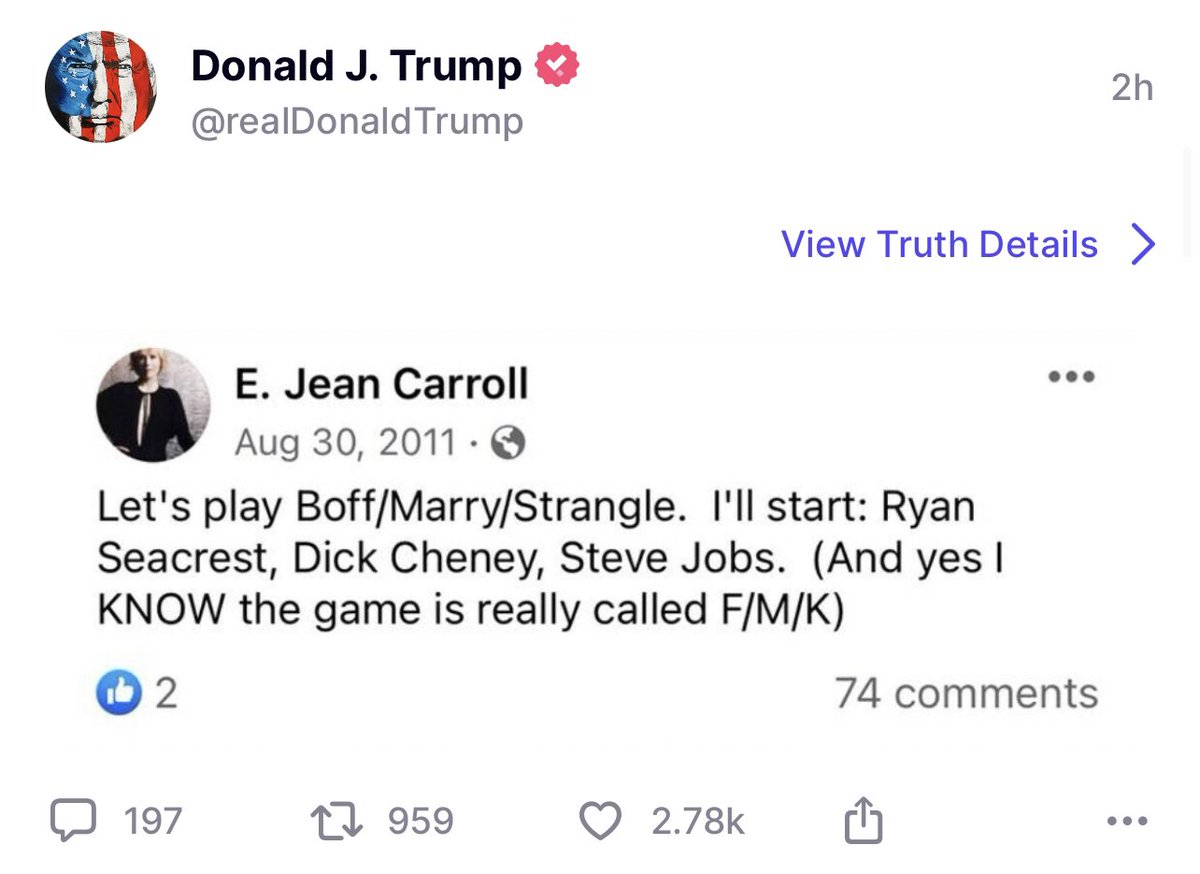Open the 74 comments link

click(966, 693)
